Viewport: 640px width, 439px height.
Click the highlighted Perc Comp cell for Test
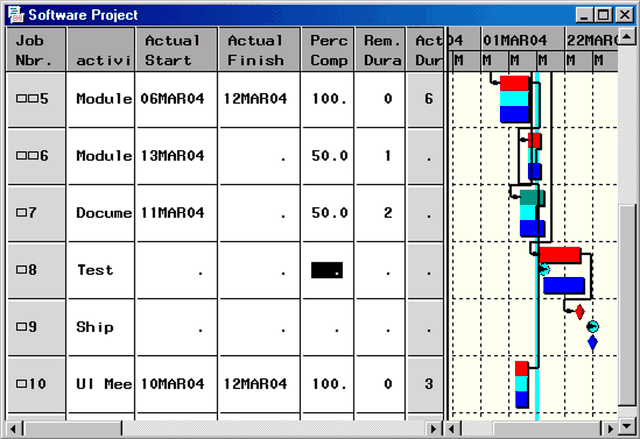(x=327, y=270)
